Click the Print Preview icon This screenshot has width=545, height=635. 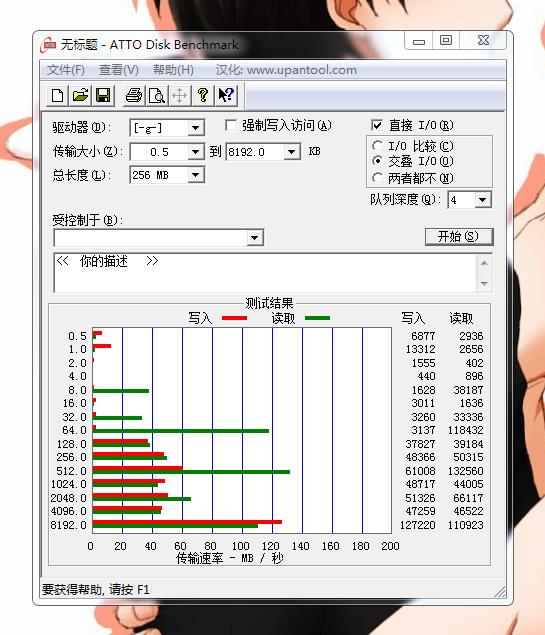point(157,96)
